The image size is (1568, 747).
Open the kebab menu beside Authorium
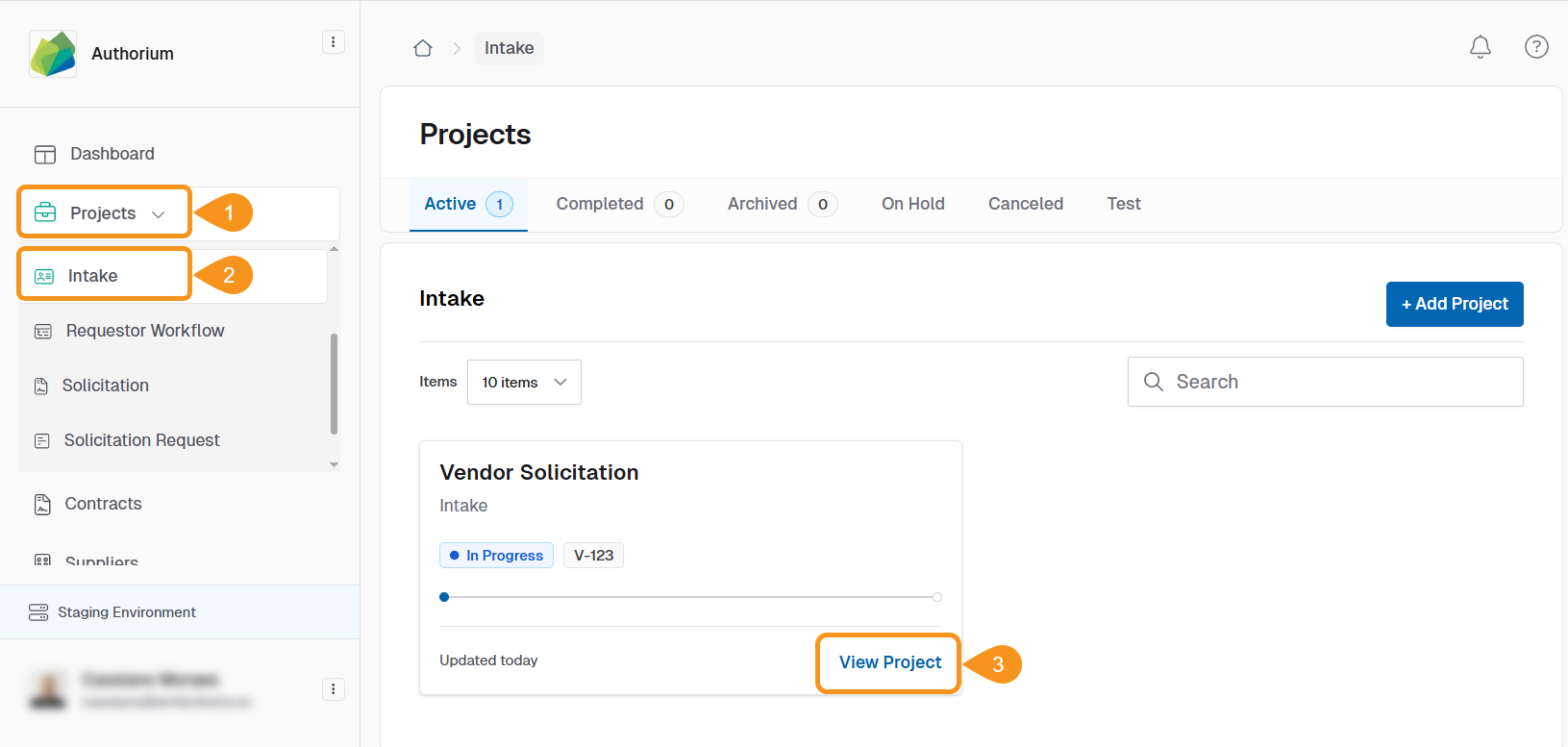[333, 42]
